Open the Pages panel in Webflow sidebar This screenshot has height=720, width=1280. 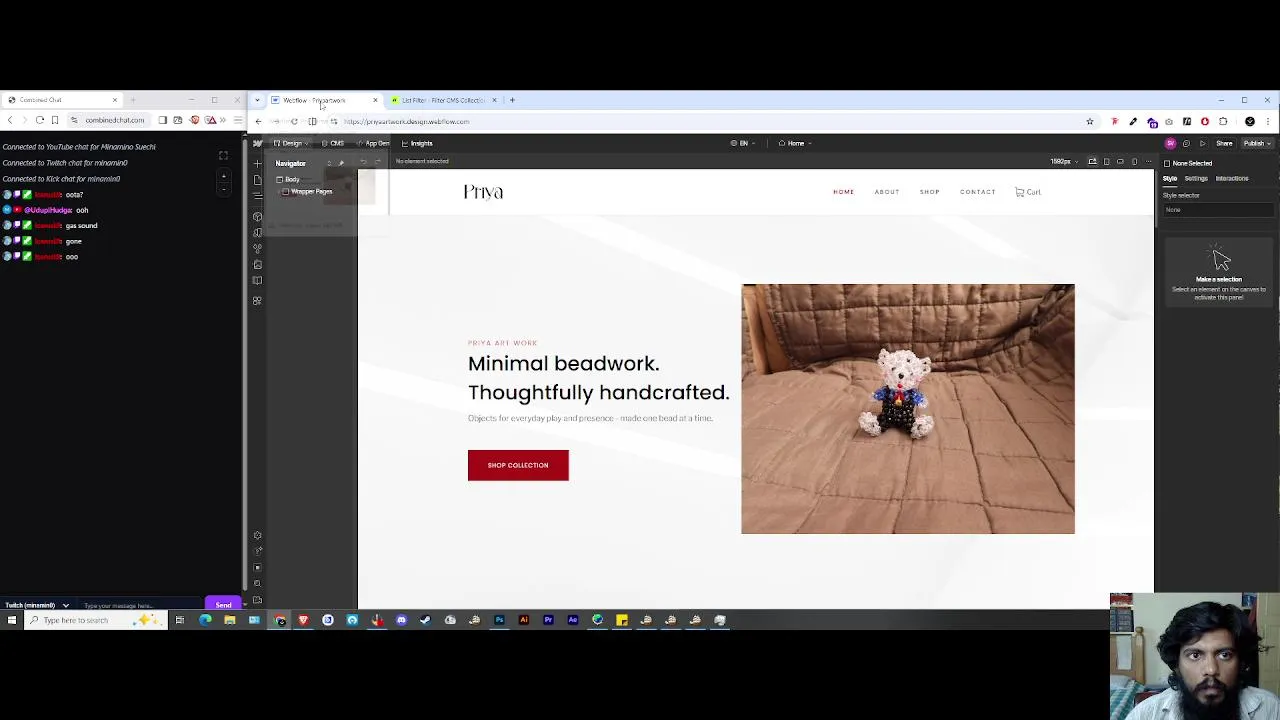tap(258, 180)
